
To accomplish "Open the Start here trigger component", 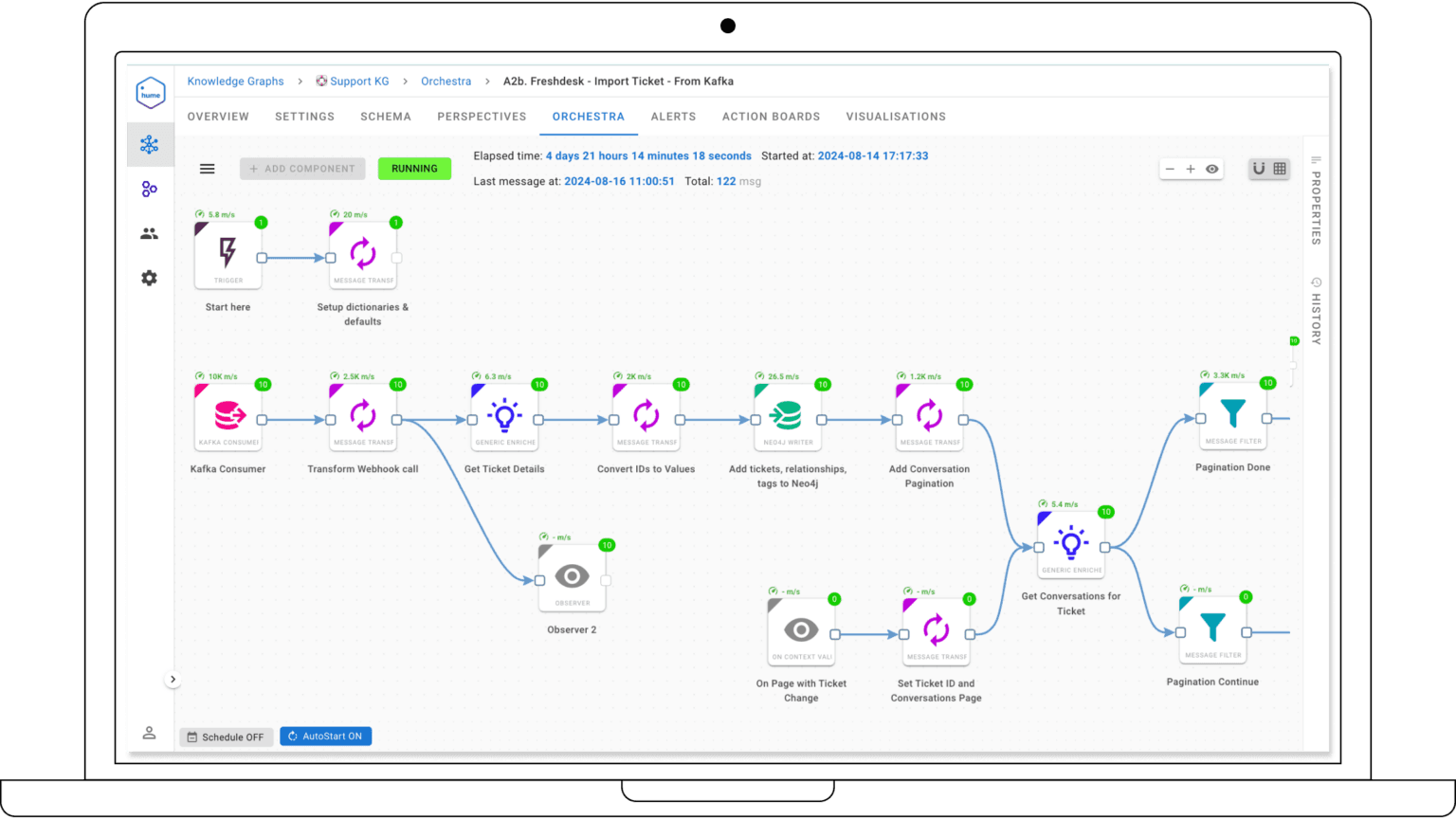I will 227,253.
